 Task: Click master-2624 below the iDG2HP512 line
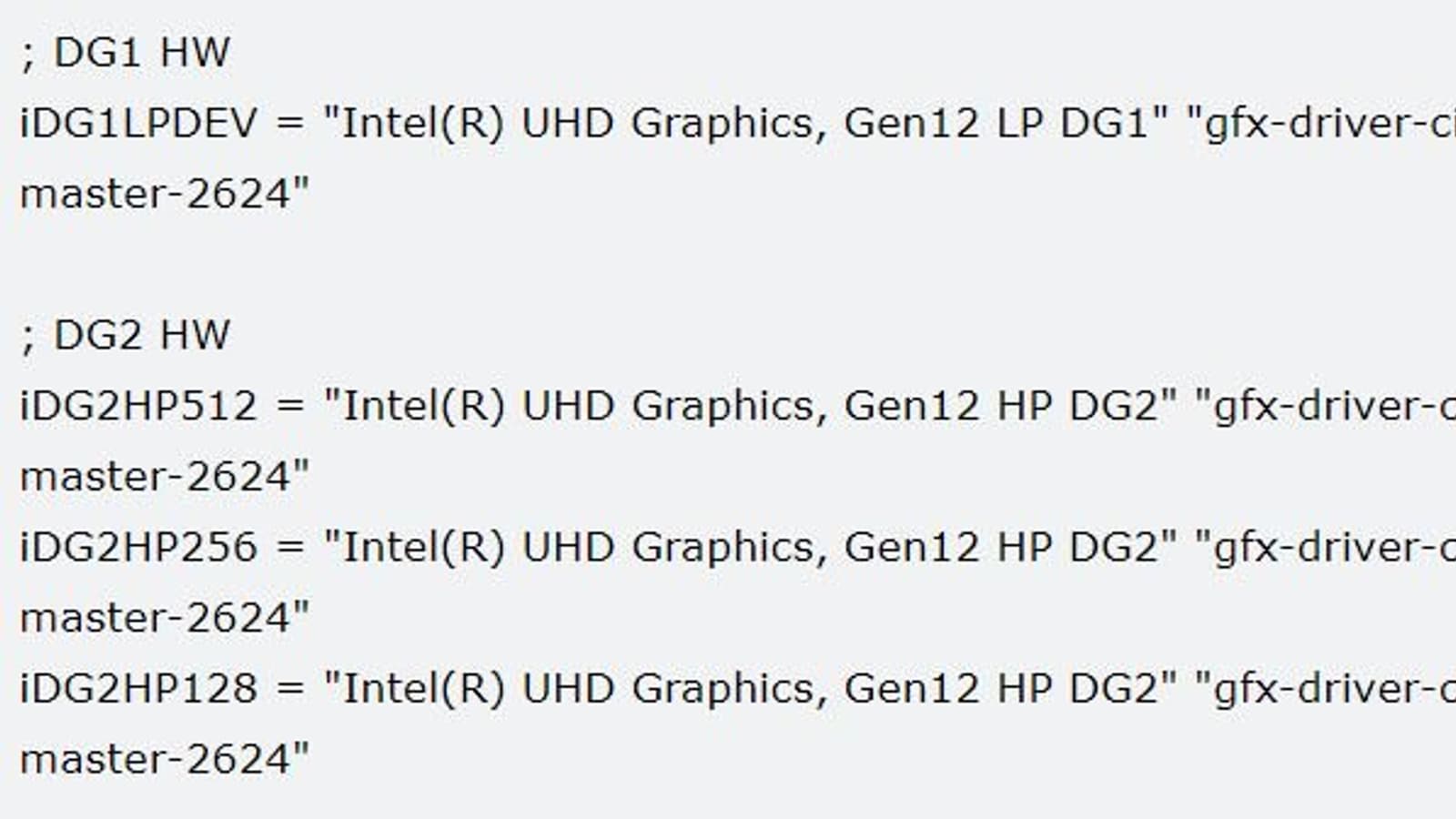coord(164,477)
